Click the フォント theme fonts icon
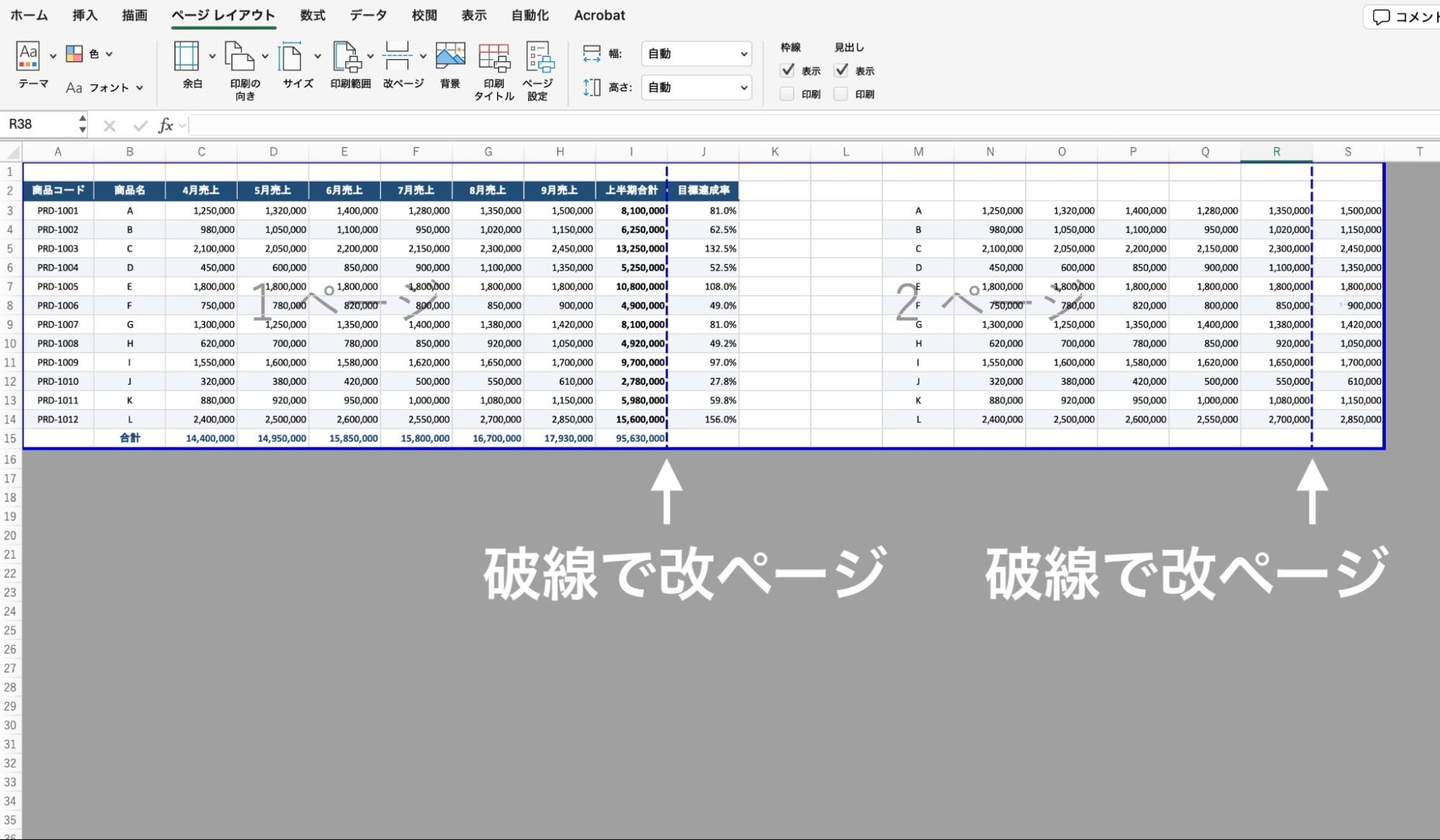Screen dimensions: 1440x840 point(73,88)
